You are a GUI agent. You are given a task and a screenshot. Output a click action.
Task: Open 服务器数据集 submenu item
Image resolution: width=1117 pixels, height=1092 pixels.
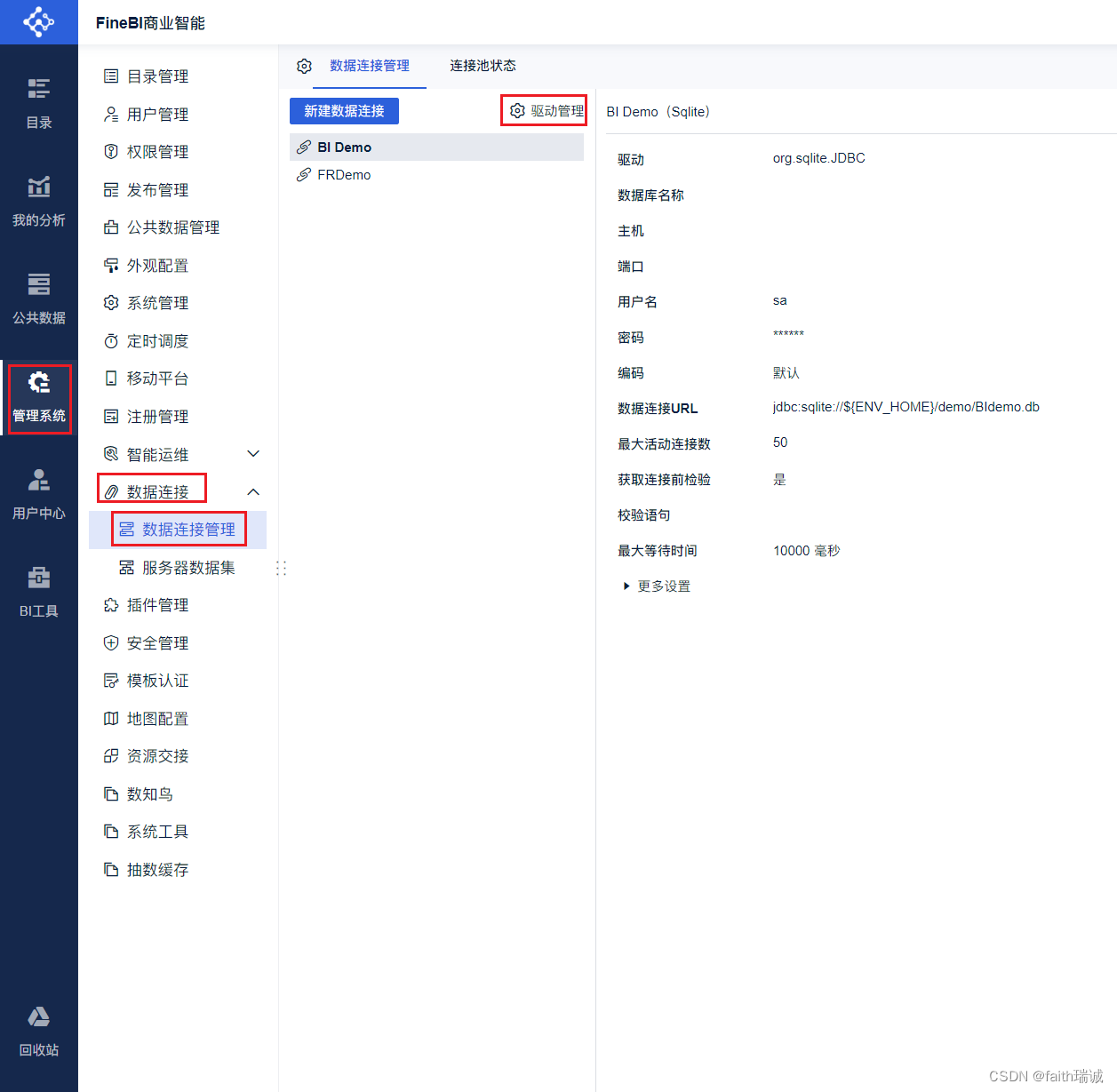tap(188, 568)
